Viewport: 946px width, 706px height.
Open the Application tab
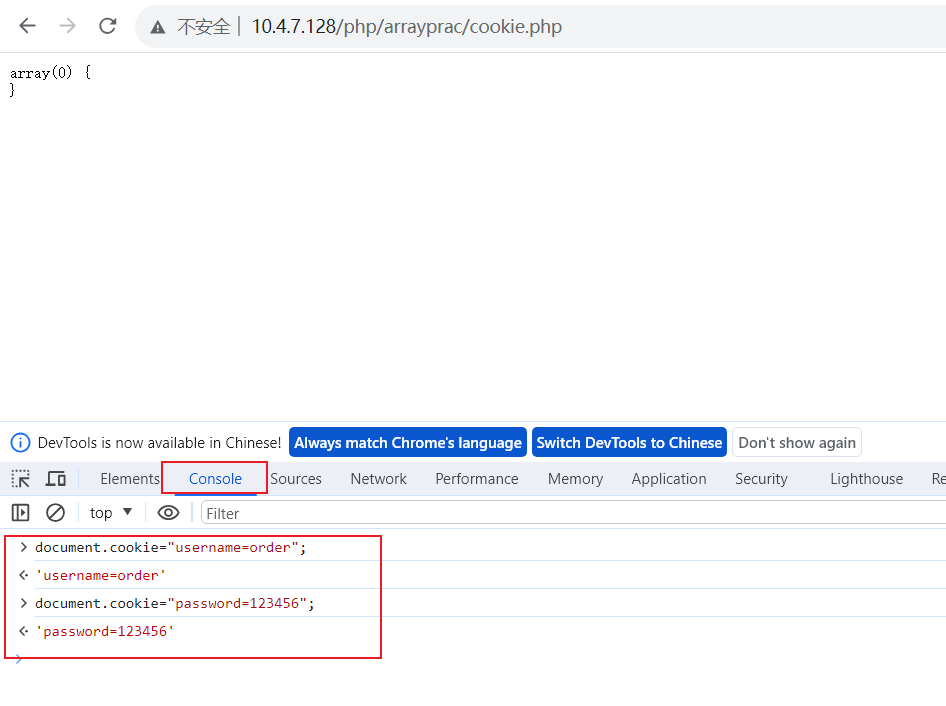point(668,479)
